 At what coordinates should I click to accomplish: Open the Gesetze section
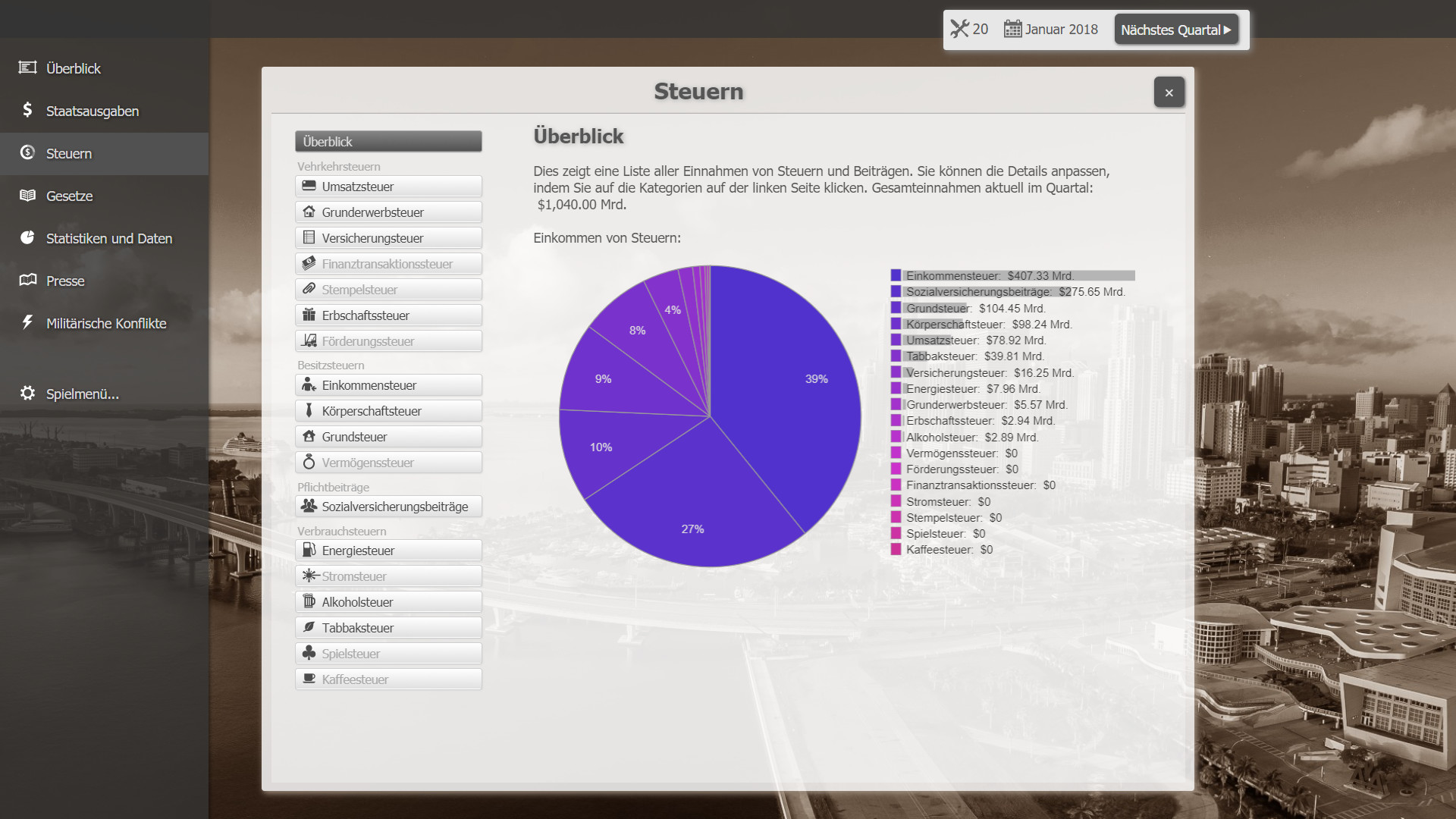pos(69,196)
